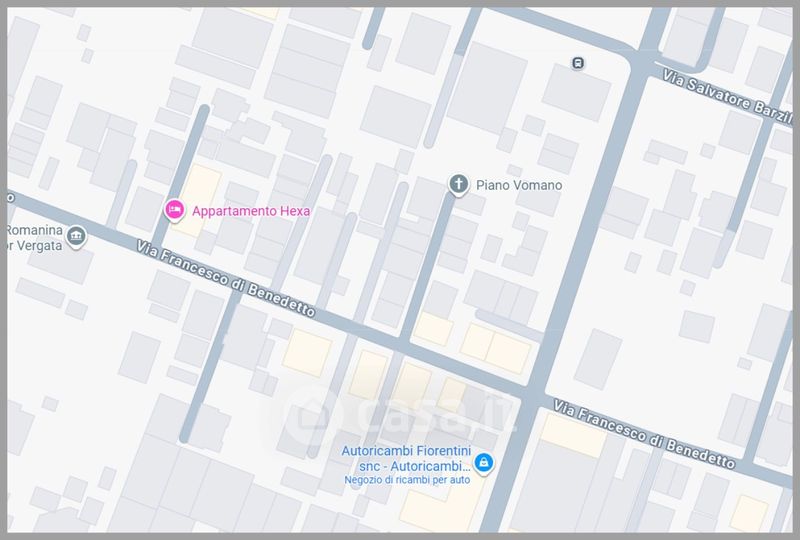Open the bank icon marker near Romanina
Screen dimensions: 800x540
click(x=76, y=237)
